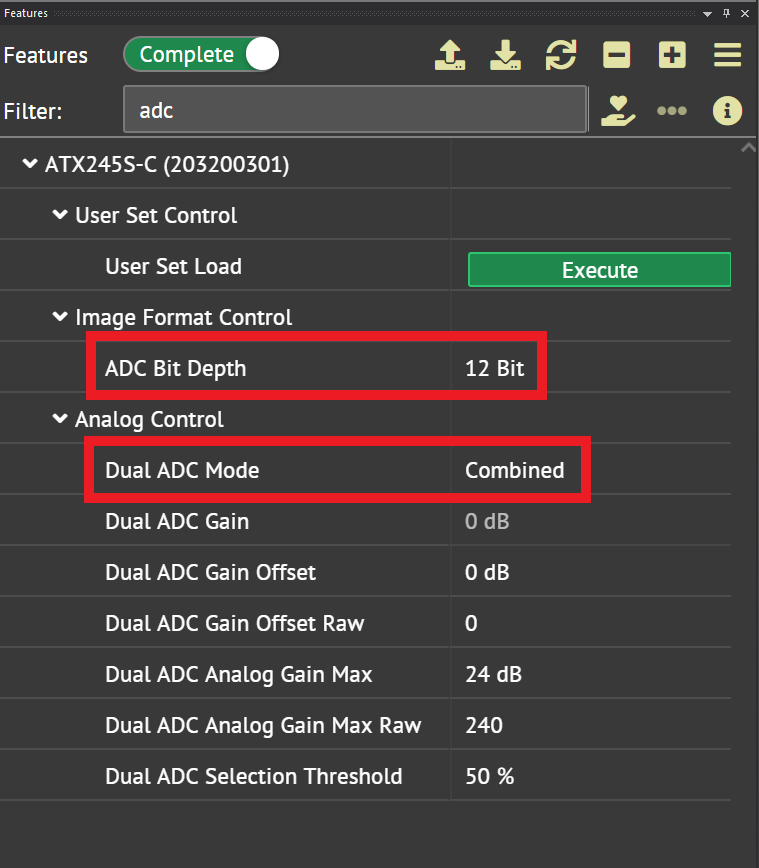Collapse the User Set Control group
Viewport: 759px width, 868px height.
tap(60, 215)
